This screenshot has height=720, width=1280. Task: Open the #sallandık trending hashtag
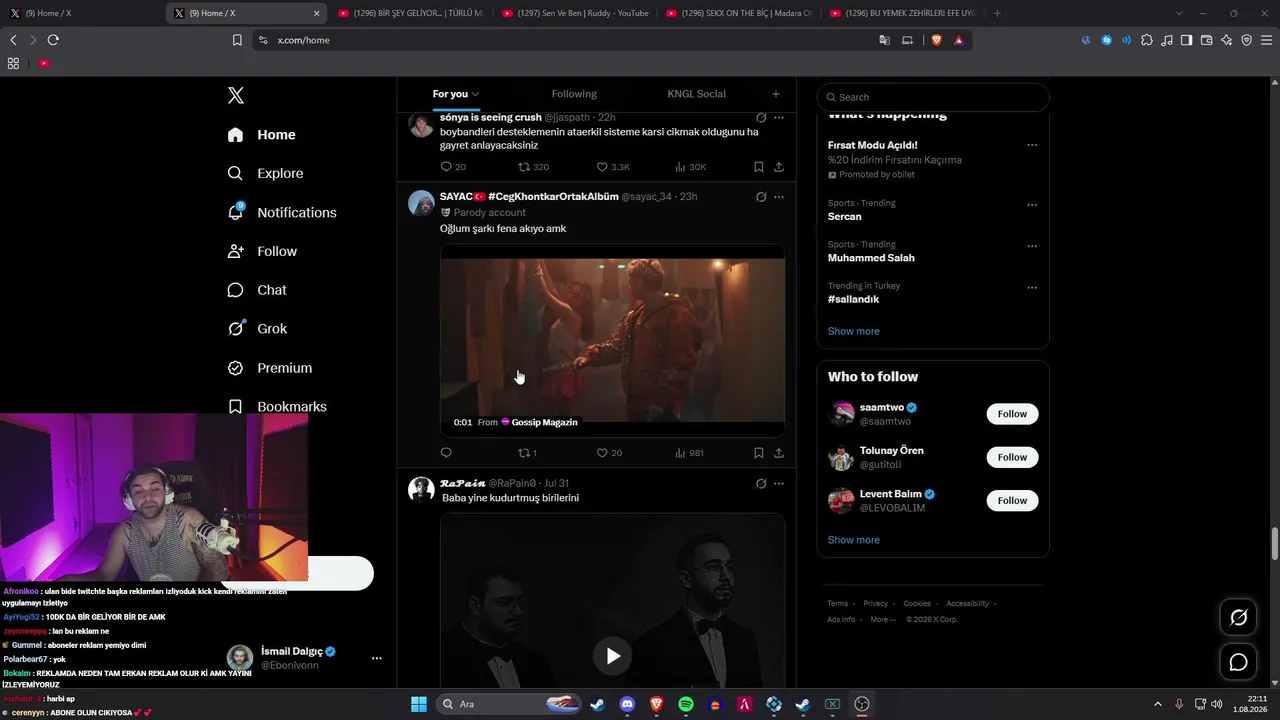(x=853, y=299)
